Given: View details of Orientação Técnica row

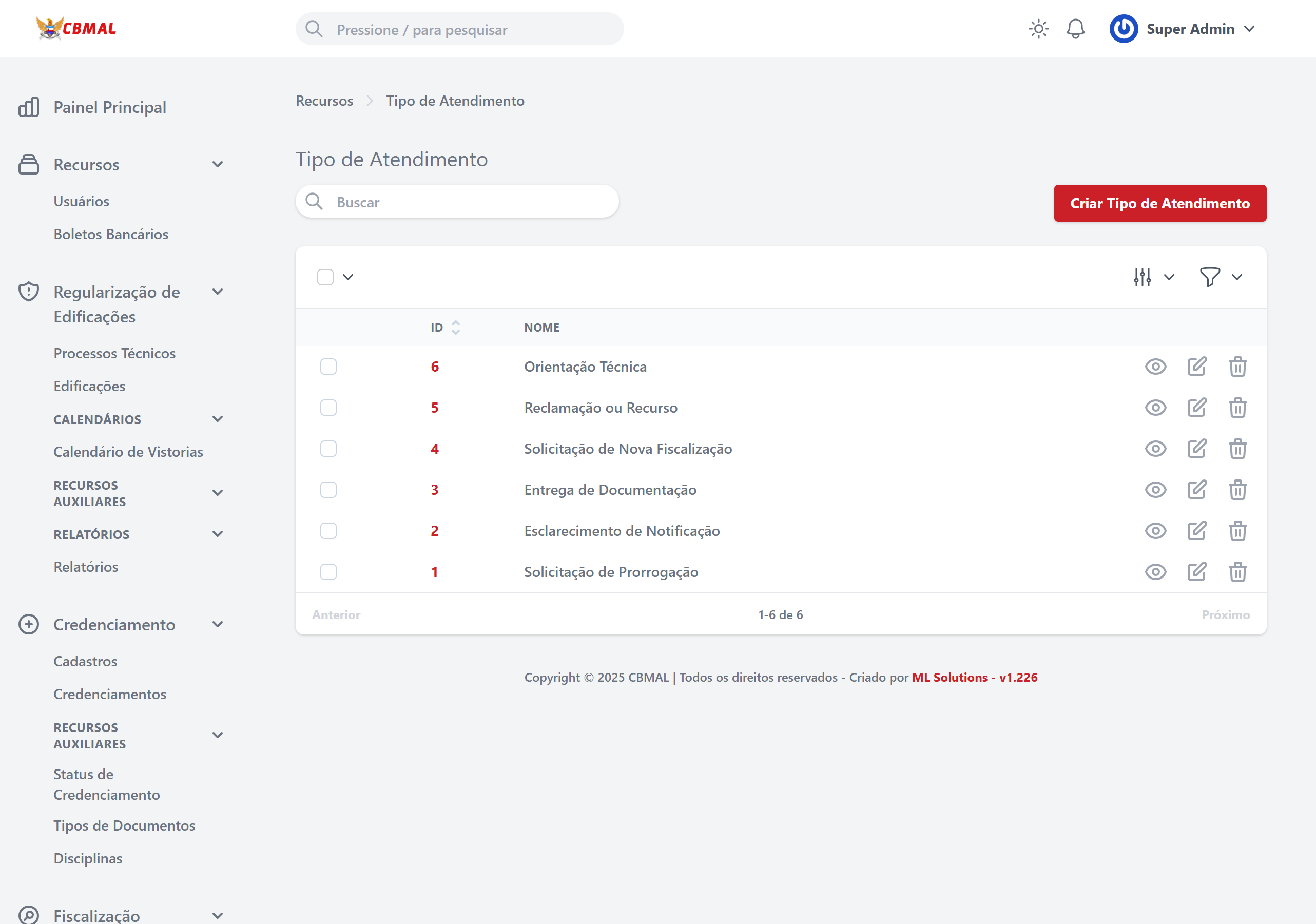Looking at the screenshot, I should click(x=1156, y=367).
